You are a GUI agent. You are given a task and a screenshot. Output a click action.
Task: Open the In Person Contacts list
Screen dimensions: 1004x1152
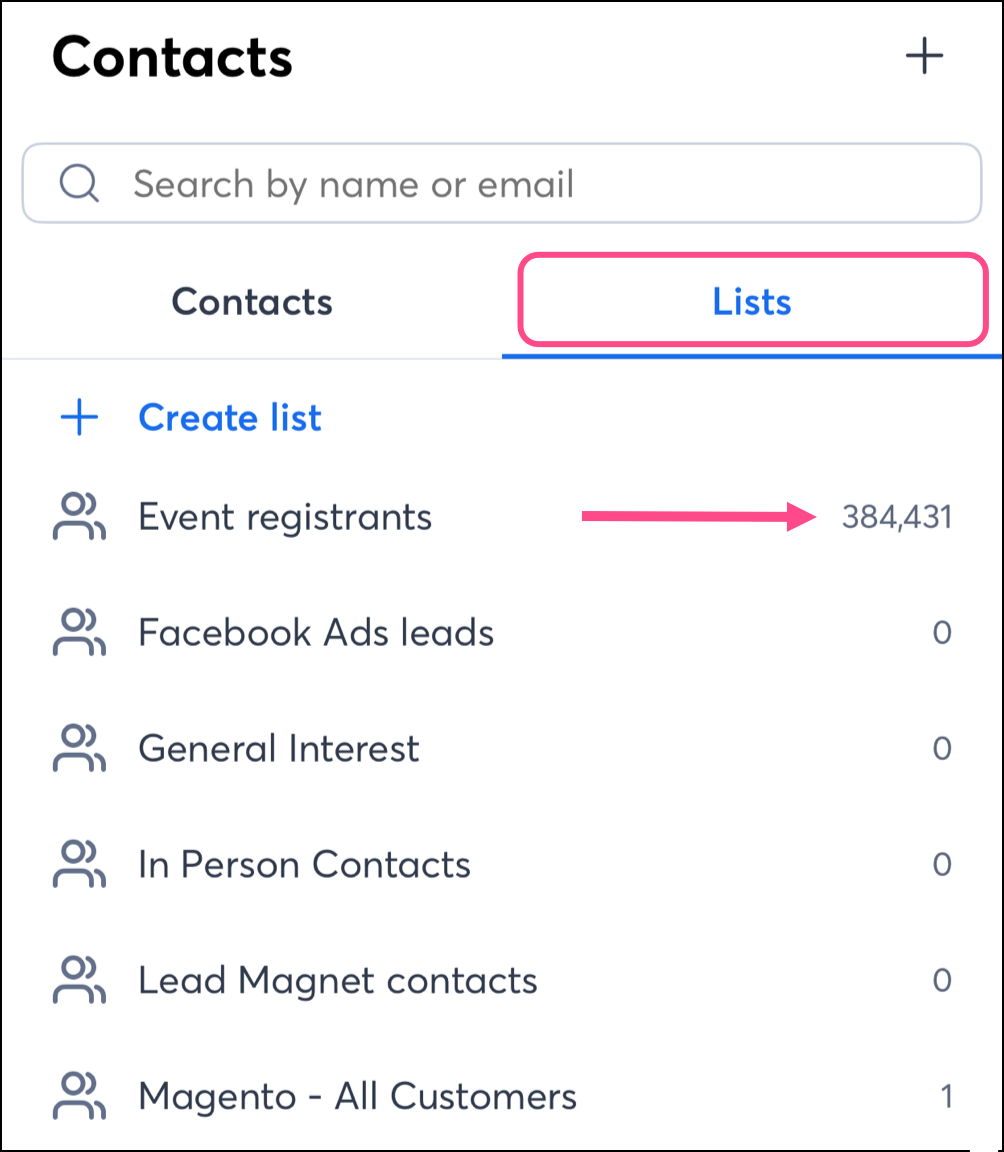click(x=304, y=865)
